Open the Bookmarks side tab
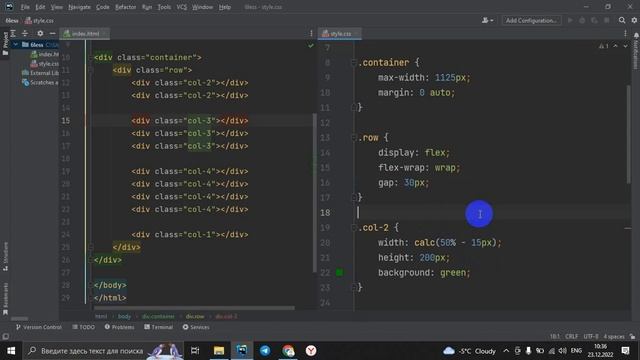640x360 pixels. [x=5, y=299]
